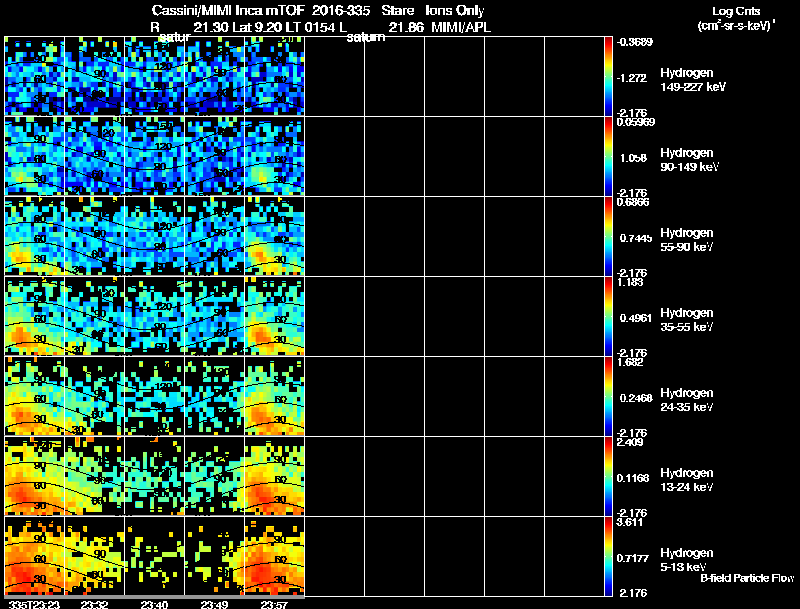
Task: Select the 23:32 Hydrogen 90-149 keV image
Action: 95,156
